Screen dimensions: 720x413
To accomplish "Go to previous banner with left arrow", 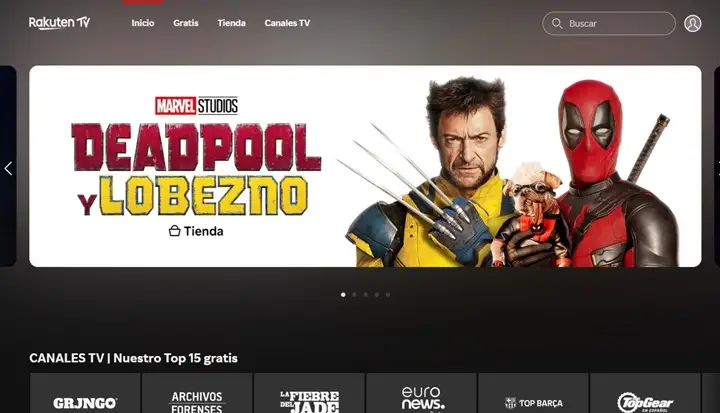I will (8, 168).
